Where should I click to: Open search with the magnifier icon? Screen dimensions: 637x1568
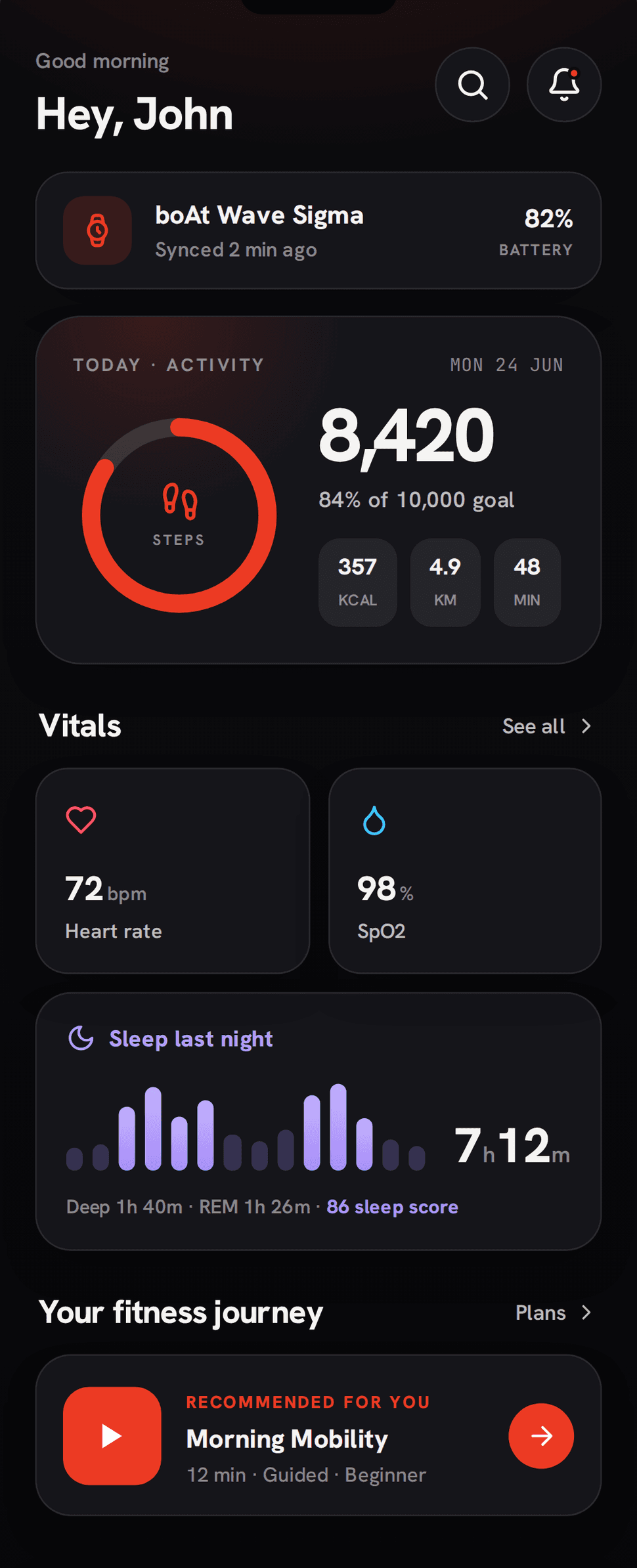click(x=472, y=85)
